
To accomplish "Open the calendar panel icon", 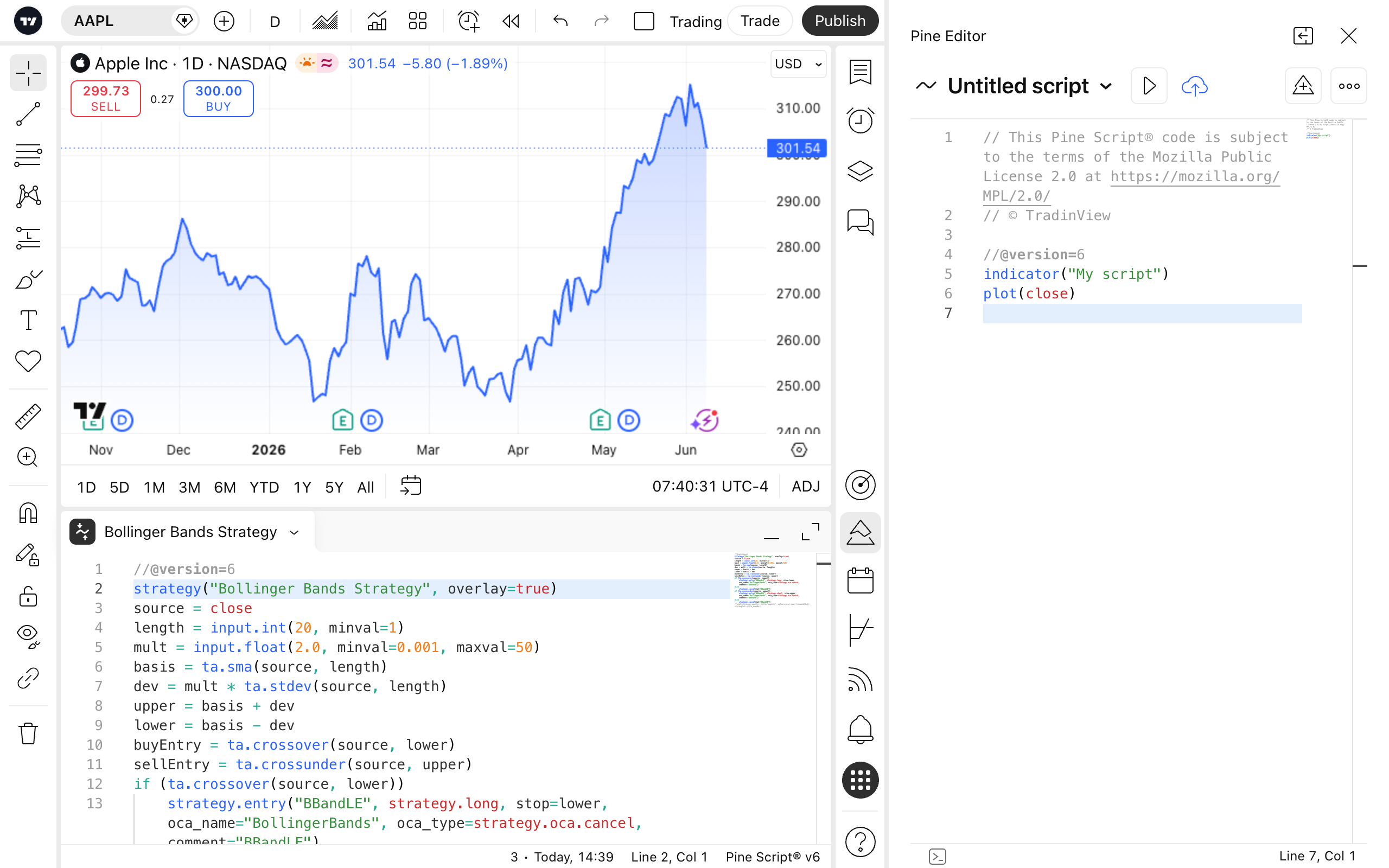I will [x=860, y=581].
